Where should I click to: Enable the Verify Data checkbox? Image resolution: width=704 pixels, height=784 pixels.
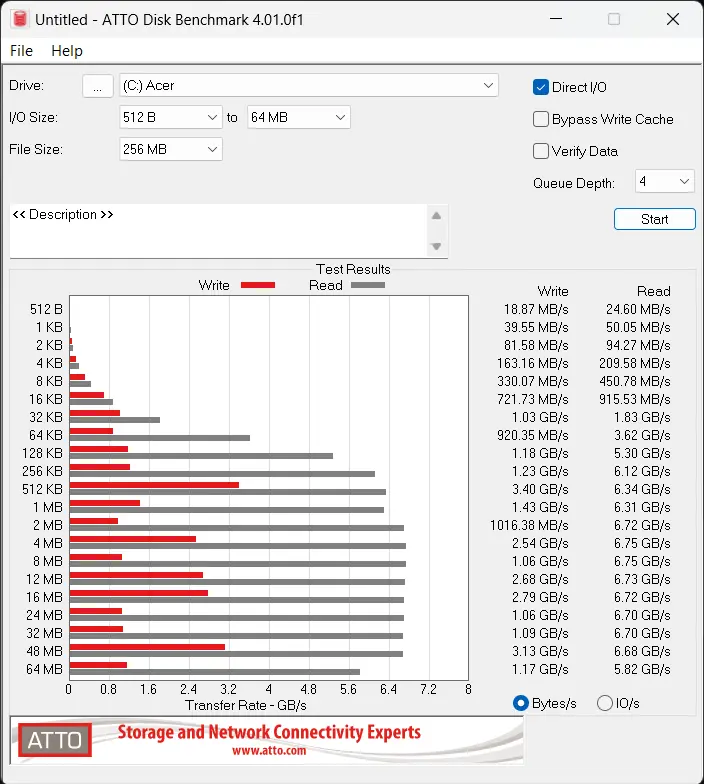(x=540, y=152)
